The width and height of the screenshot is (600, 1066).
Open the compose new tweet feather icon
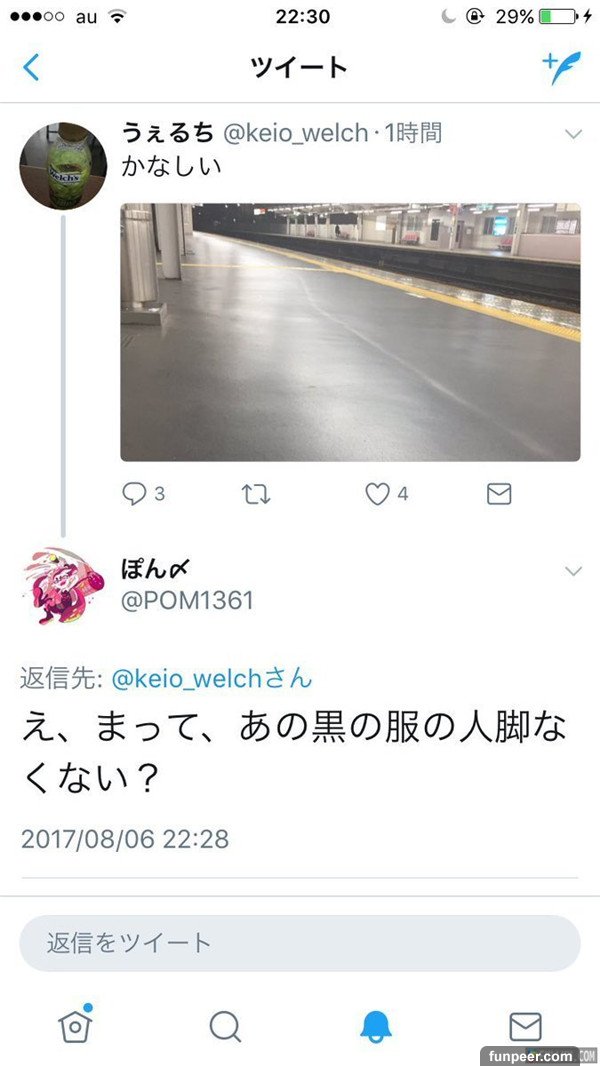coord(561,67)
